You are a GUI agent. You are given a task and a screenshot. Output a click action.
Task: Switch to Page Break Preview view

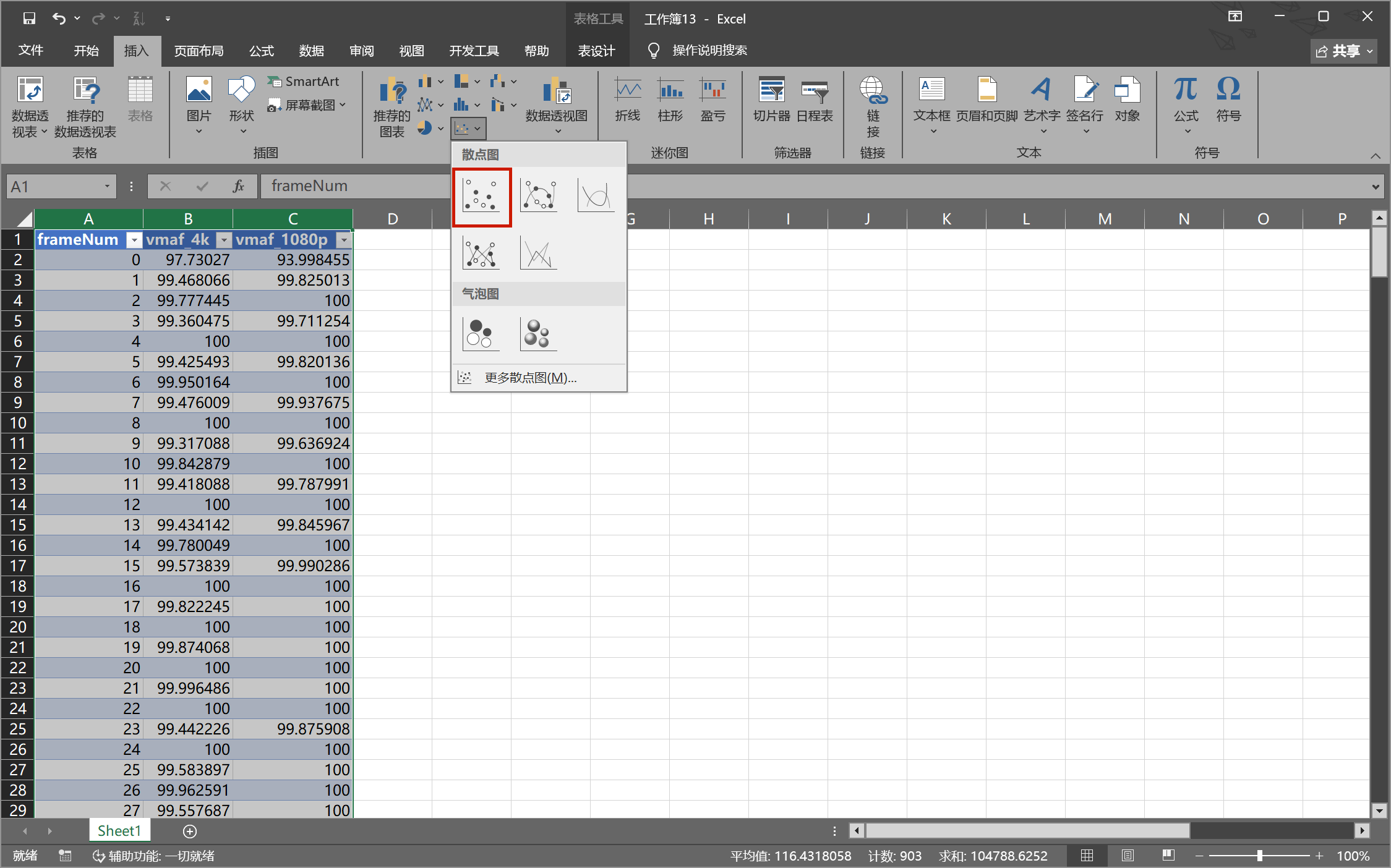click(x=1168, y=856)
